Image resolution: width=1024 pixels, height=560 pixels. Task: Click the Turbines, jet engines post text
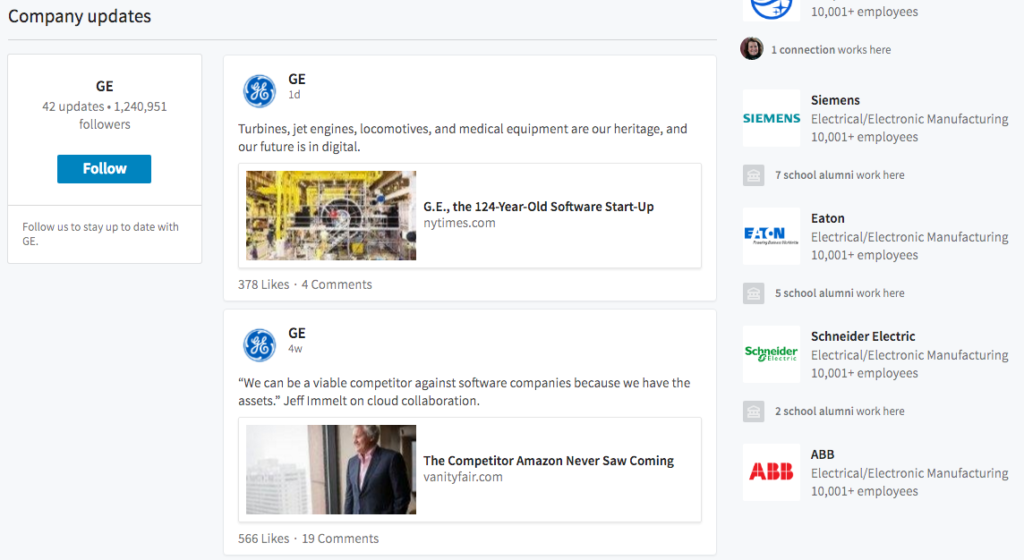pos(462,138)
